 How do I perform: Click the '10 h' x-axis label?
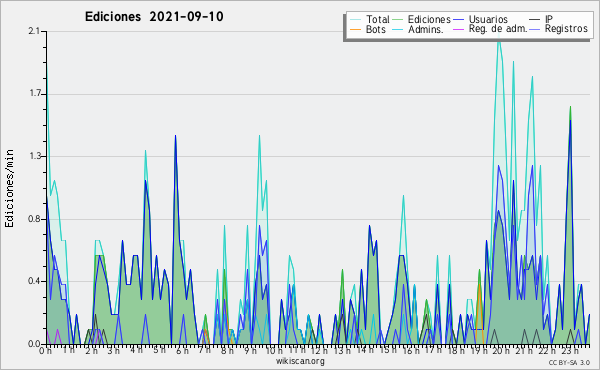pos(274,350)
